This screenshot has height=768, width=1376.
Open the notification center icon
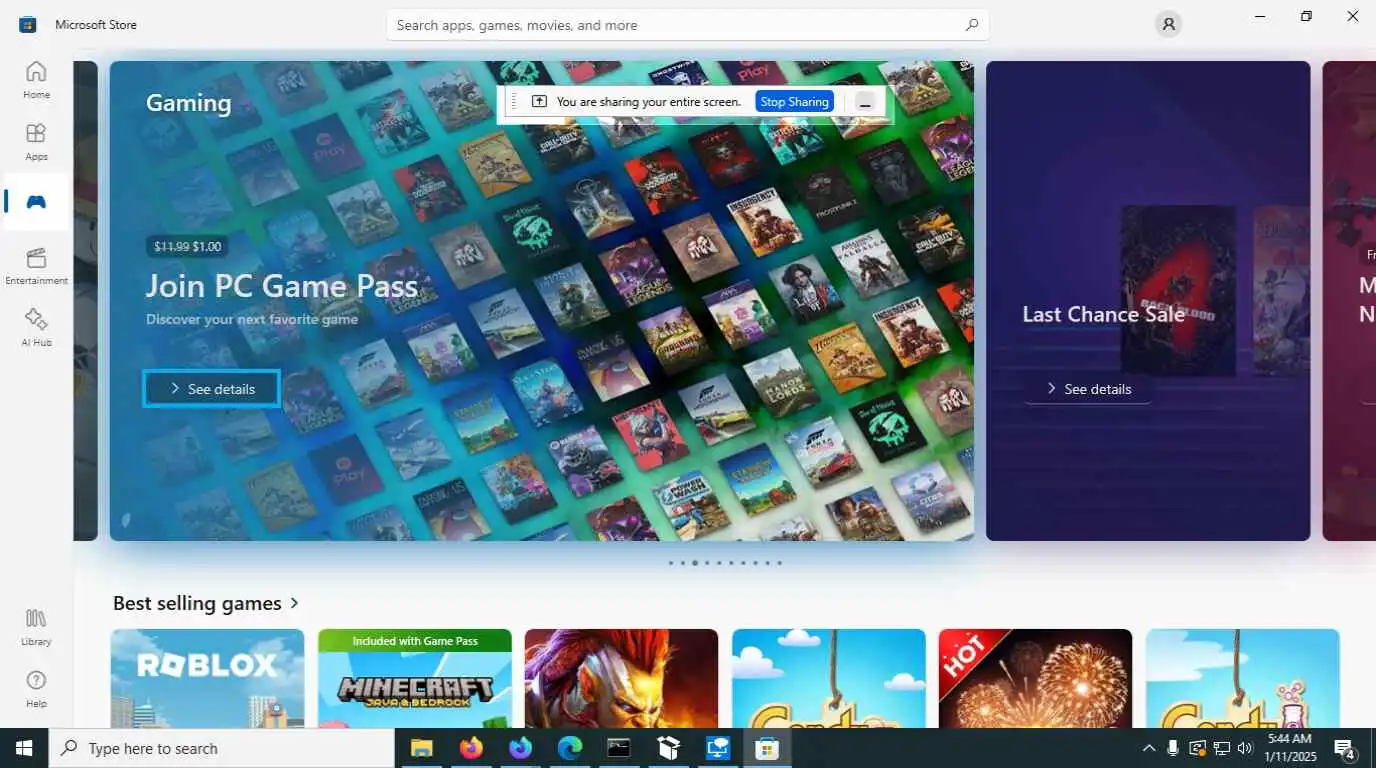[x=1345, y=748]
